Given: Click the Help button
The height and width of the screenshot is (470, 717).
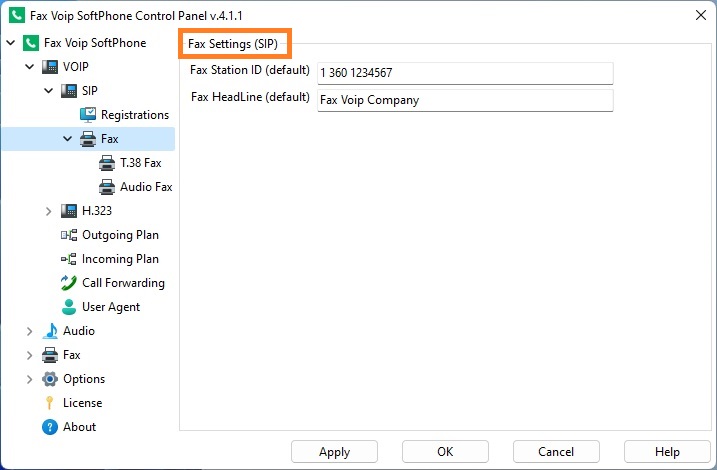Looking at the screenshot, I should [667, 452].
